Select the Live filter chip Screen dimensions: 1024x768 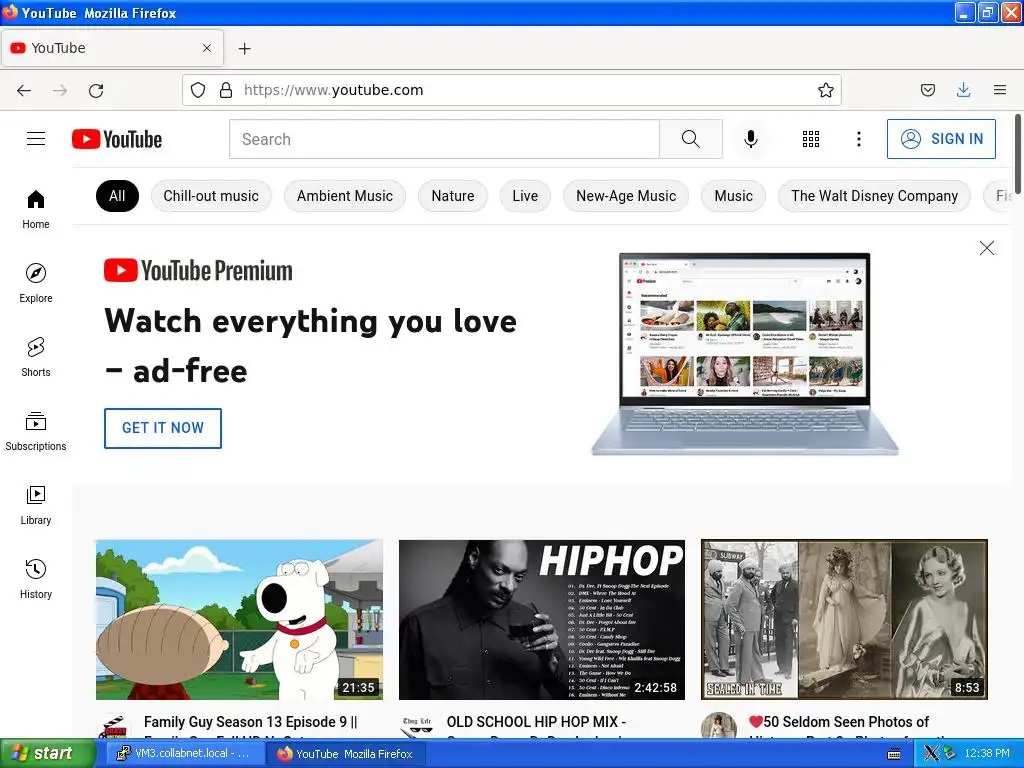(x=525, y=196)
